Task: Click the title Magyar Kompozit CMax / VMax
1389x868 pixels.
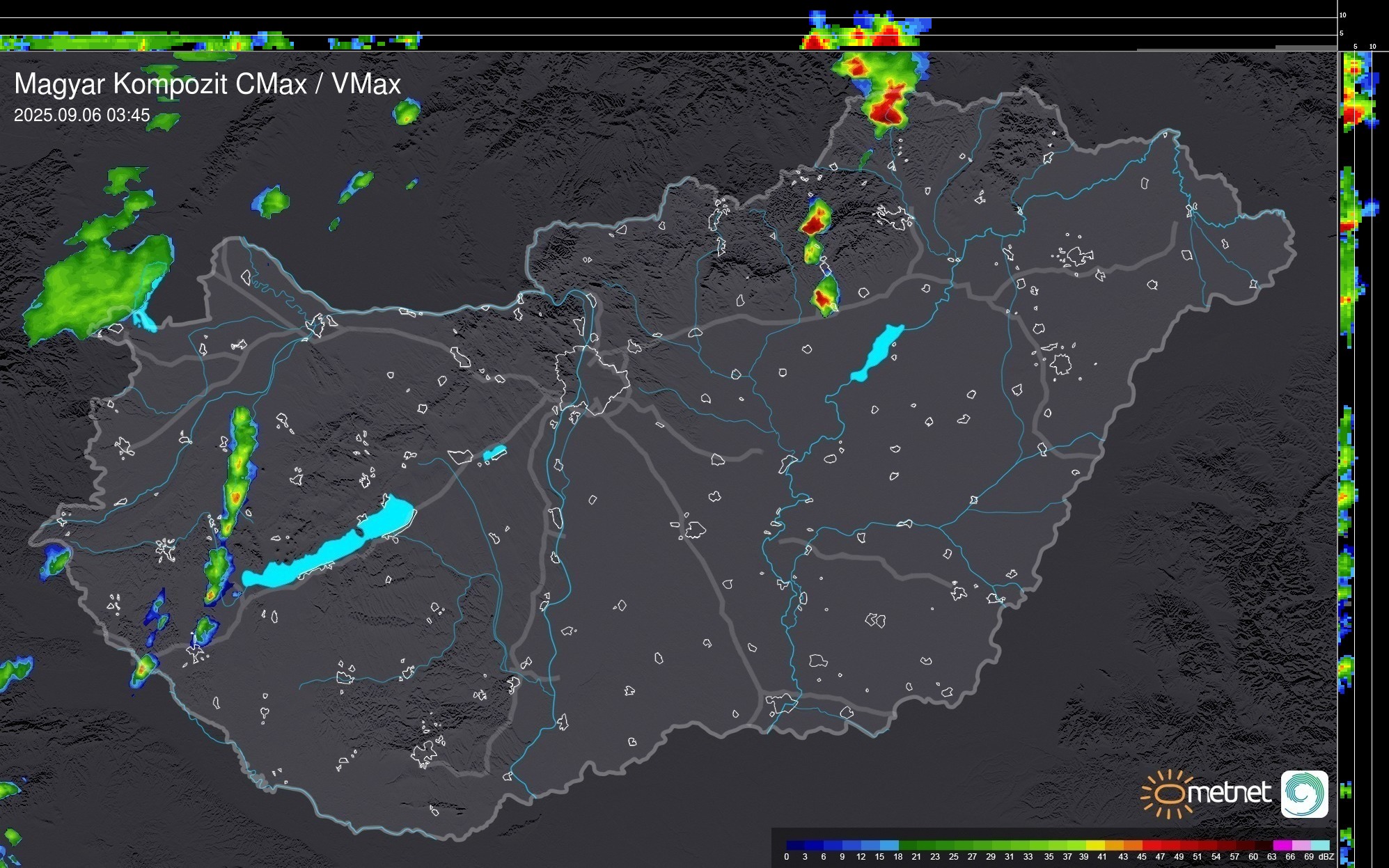Action: click(x=207, y=84)
